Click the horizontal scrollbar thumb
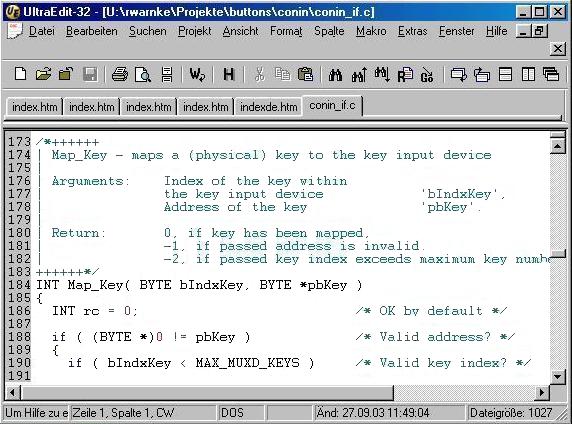 pos(208,393)
